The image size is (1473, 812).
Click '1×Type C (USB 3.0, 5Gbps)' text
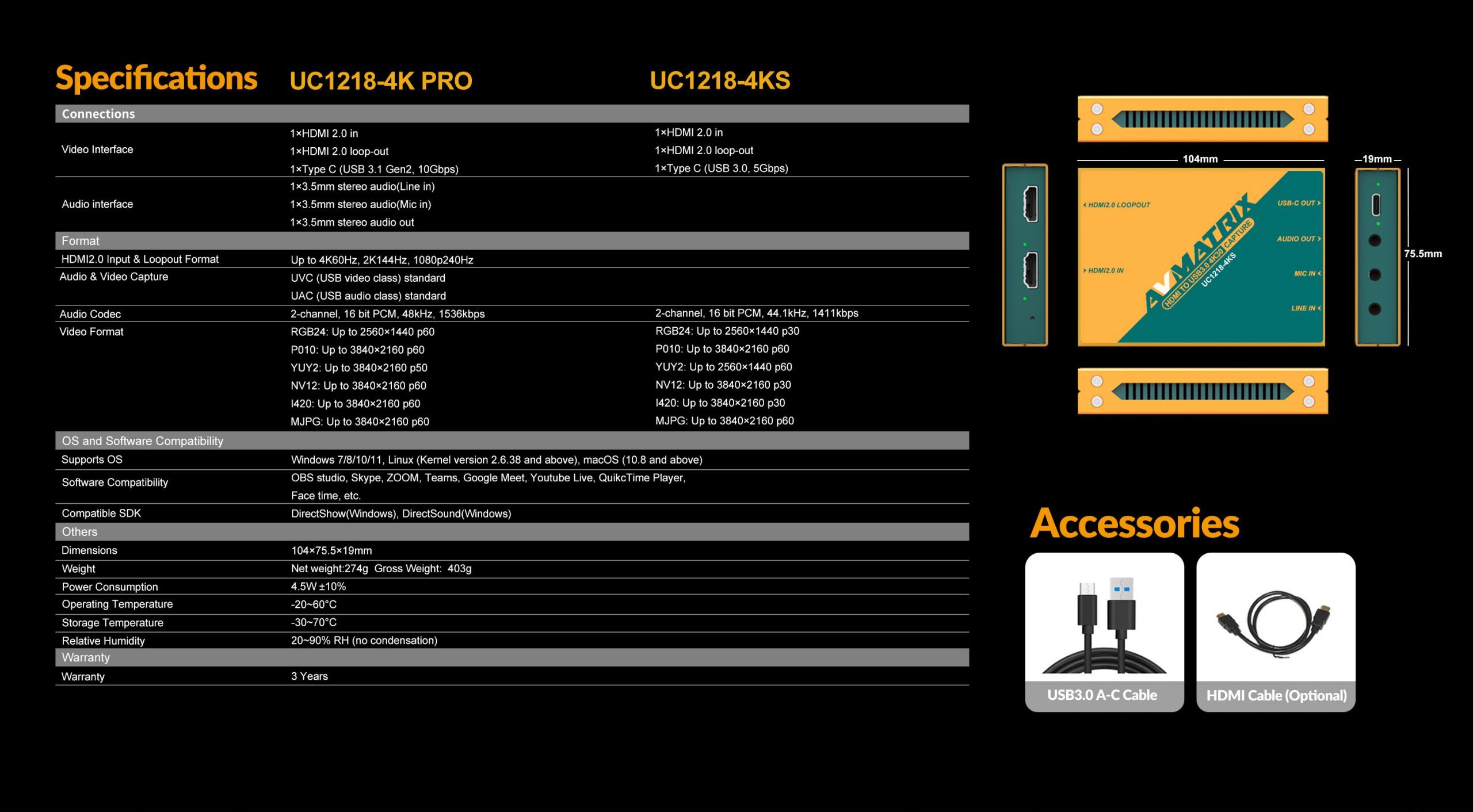722,168
